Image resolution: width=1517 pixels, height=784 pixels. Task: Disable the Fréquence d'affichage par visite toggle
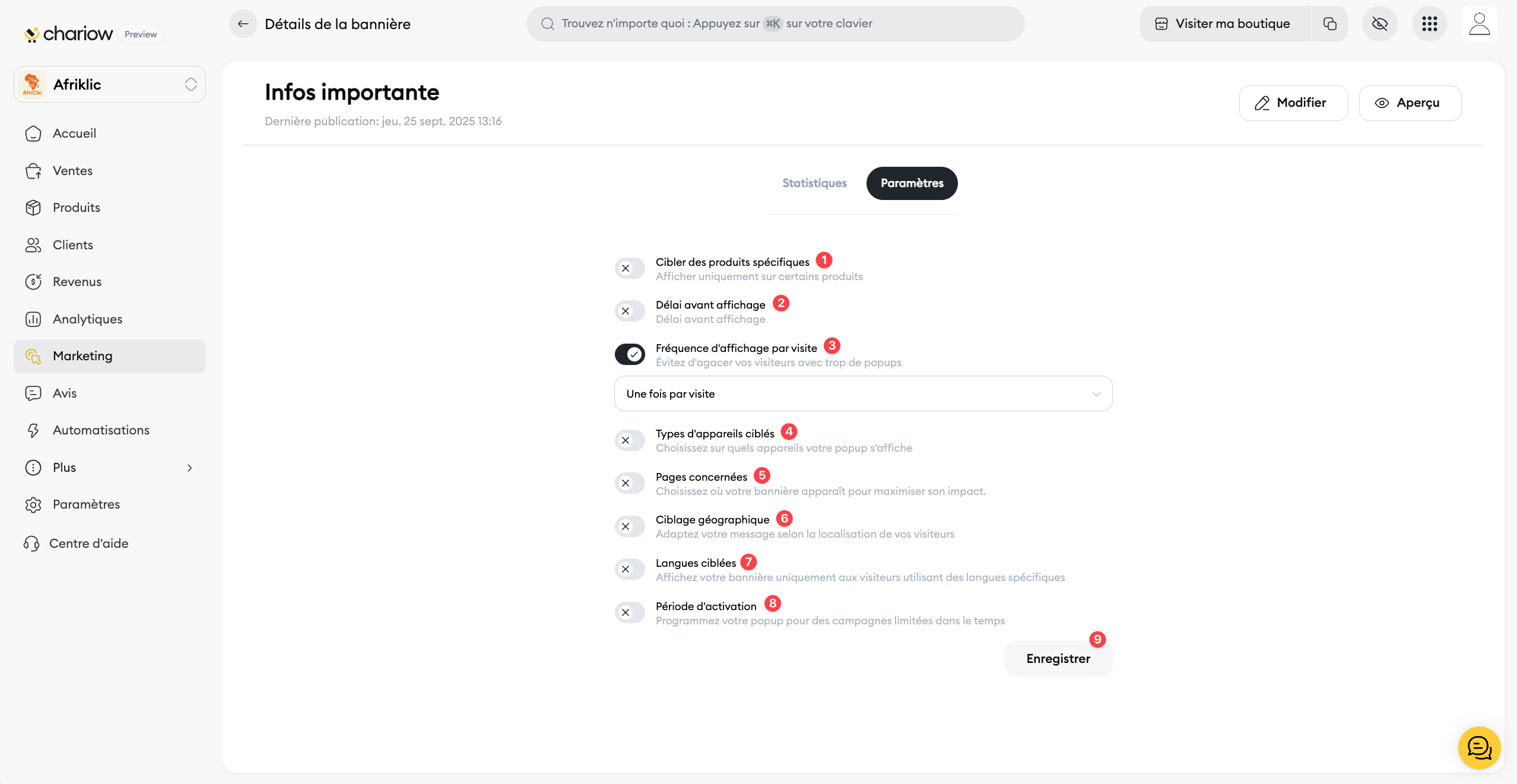(x=630, y=354)
